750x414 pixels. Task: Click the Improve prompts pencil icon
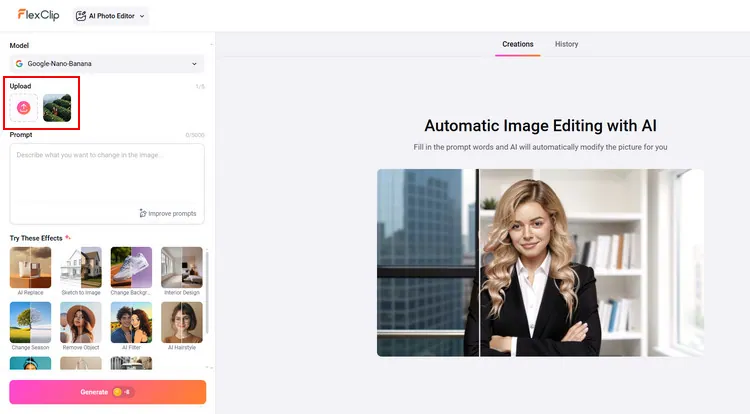click(143, 213)
